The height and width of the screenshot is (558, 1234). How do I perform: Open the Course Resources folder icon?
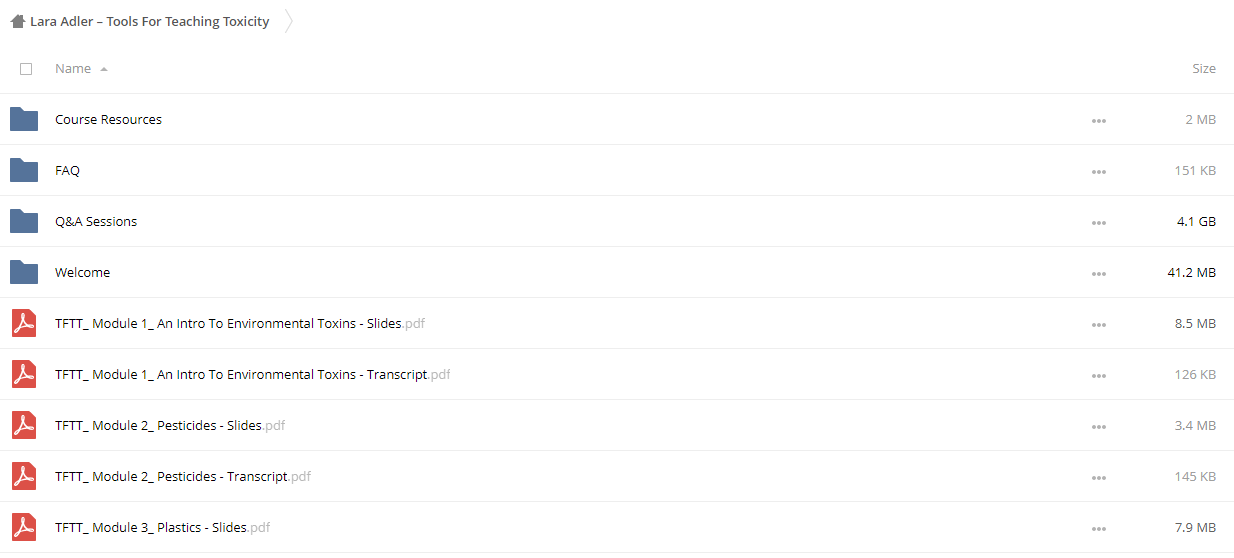24,119
